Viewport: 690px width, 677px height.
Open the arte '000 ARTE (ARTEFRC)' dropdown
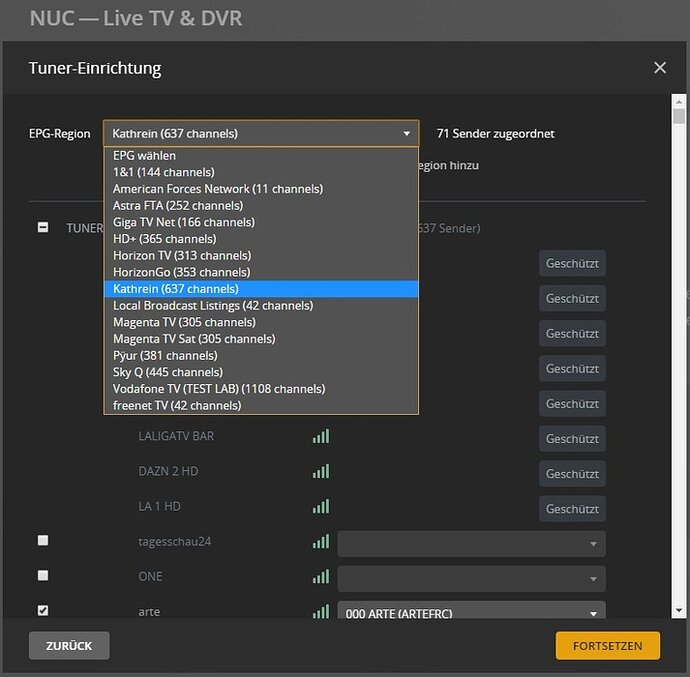pos(471,611)
